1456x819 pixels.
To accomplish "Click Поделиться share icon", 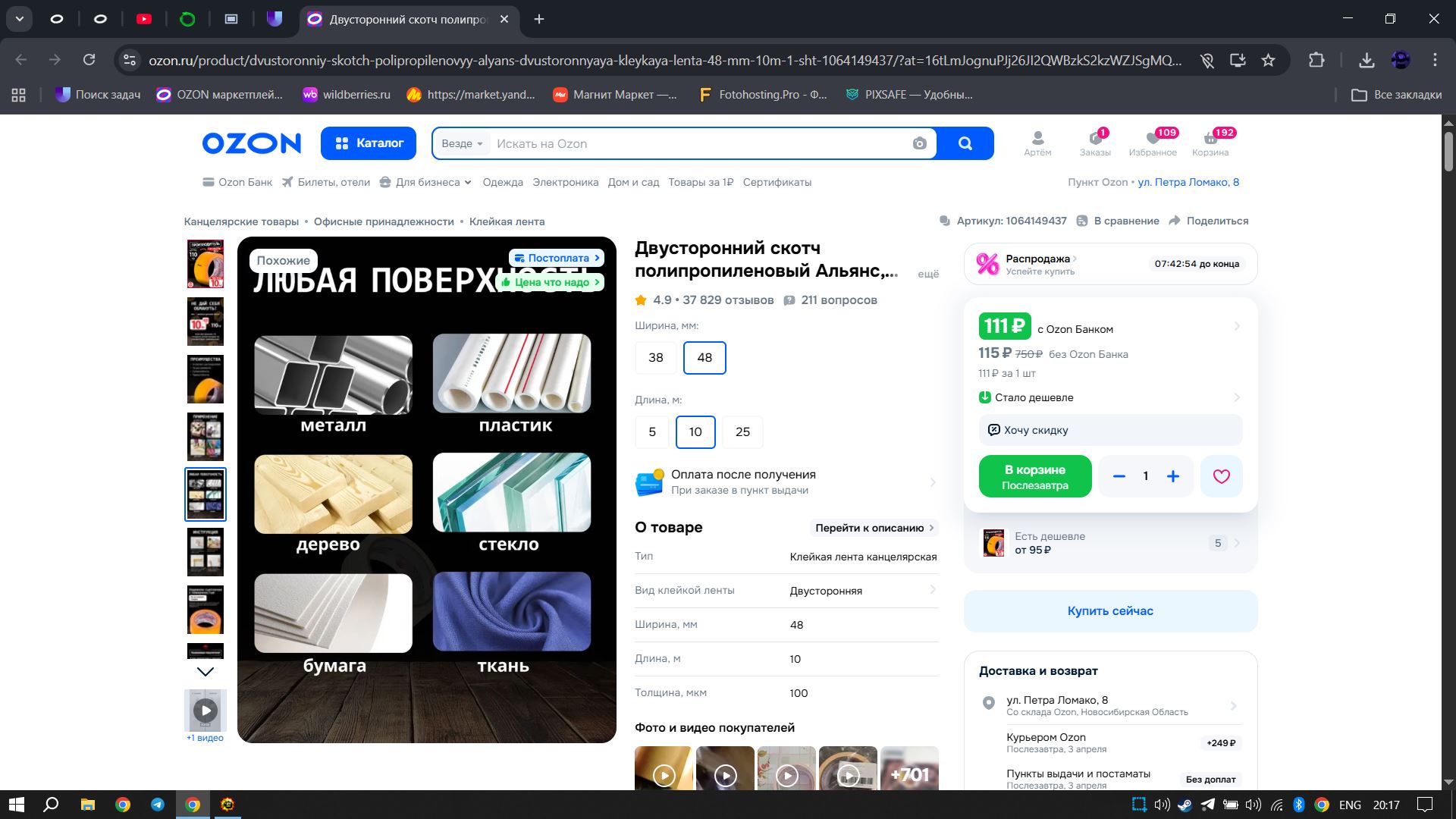I will pyautogui.click(x=1209, y=221).
